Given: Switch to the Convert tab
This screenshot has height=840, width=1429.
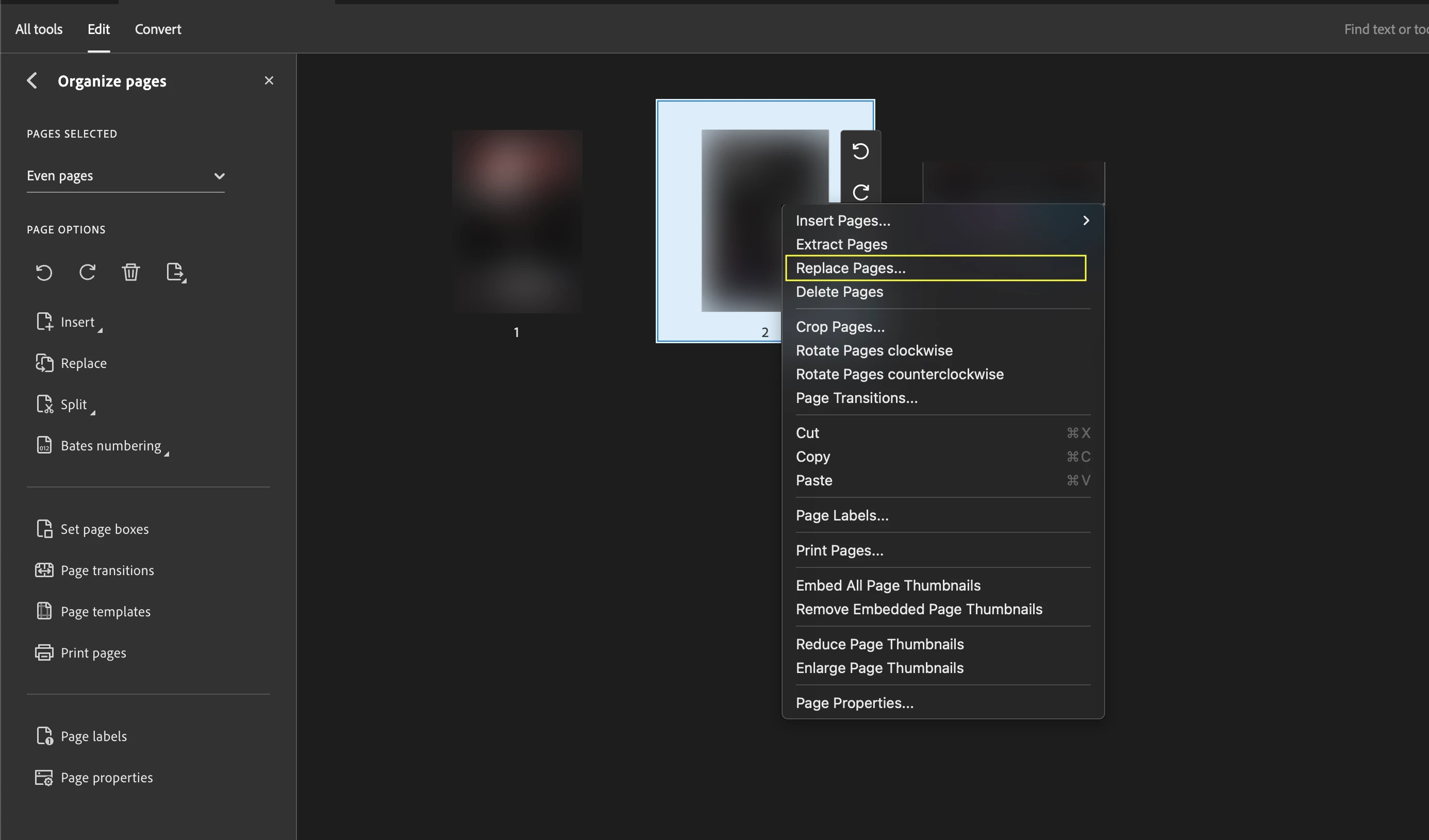Looking at the screenshot, I should (158, 29).
